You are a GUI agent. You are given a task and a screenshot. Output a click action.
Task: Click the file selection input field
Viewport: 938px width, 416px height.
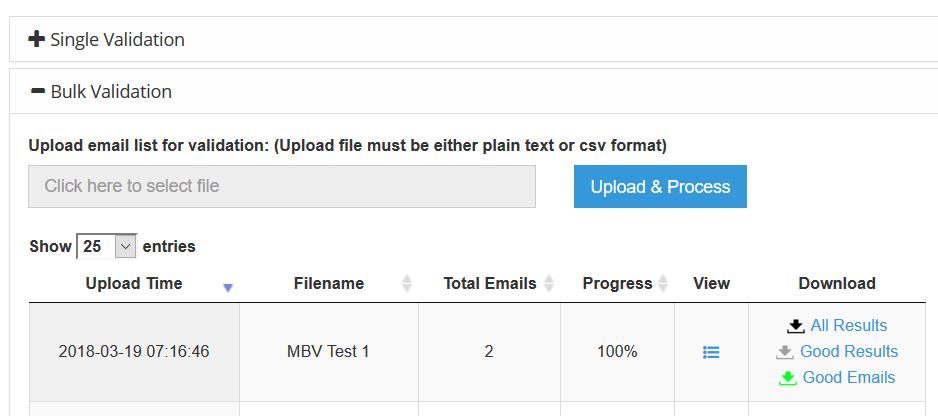(281, 187)
